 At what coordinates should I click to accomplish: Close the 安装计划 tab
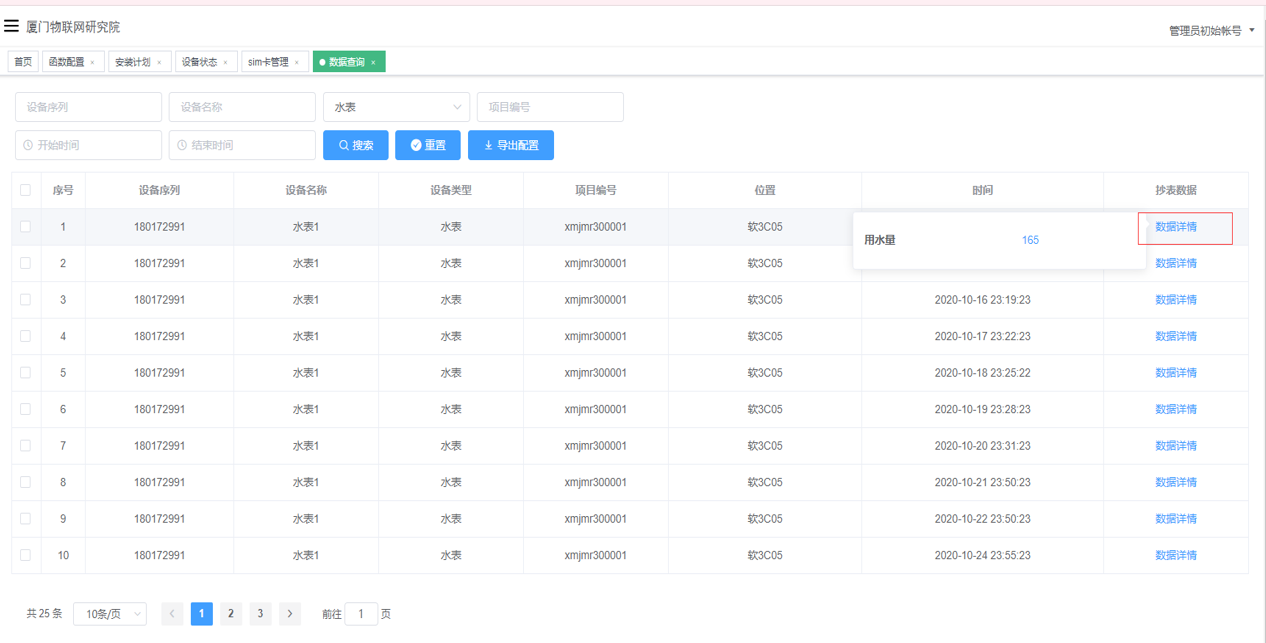159,63
